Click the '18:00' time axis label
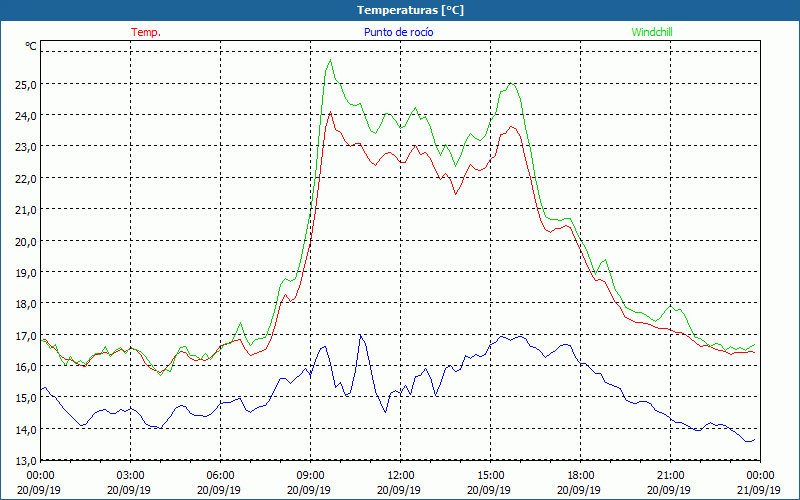 [x=581, y=475]
